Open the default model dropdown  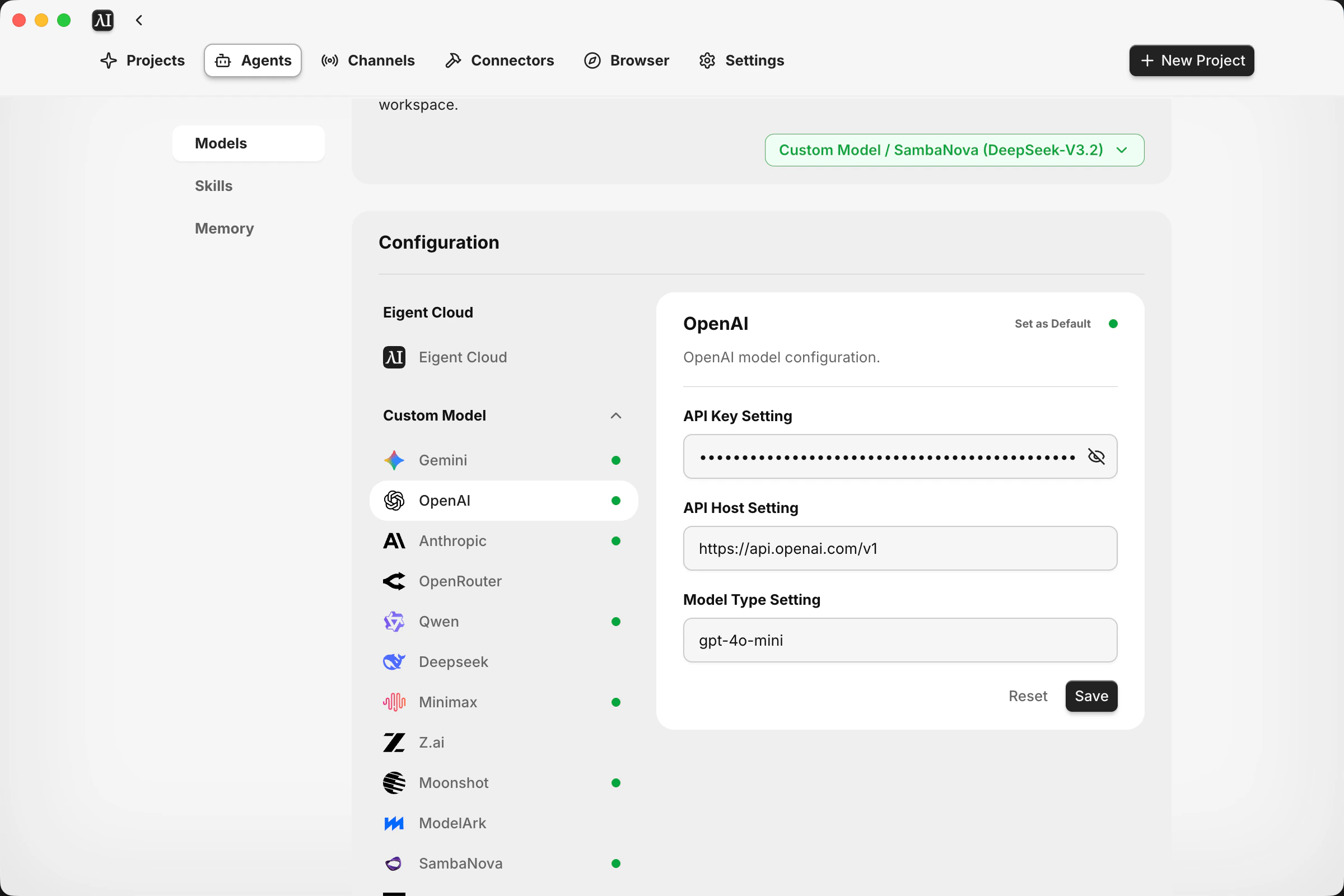(954, 150)
